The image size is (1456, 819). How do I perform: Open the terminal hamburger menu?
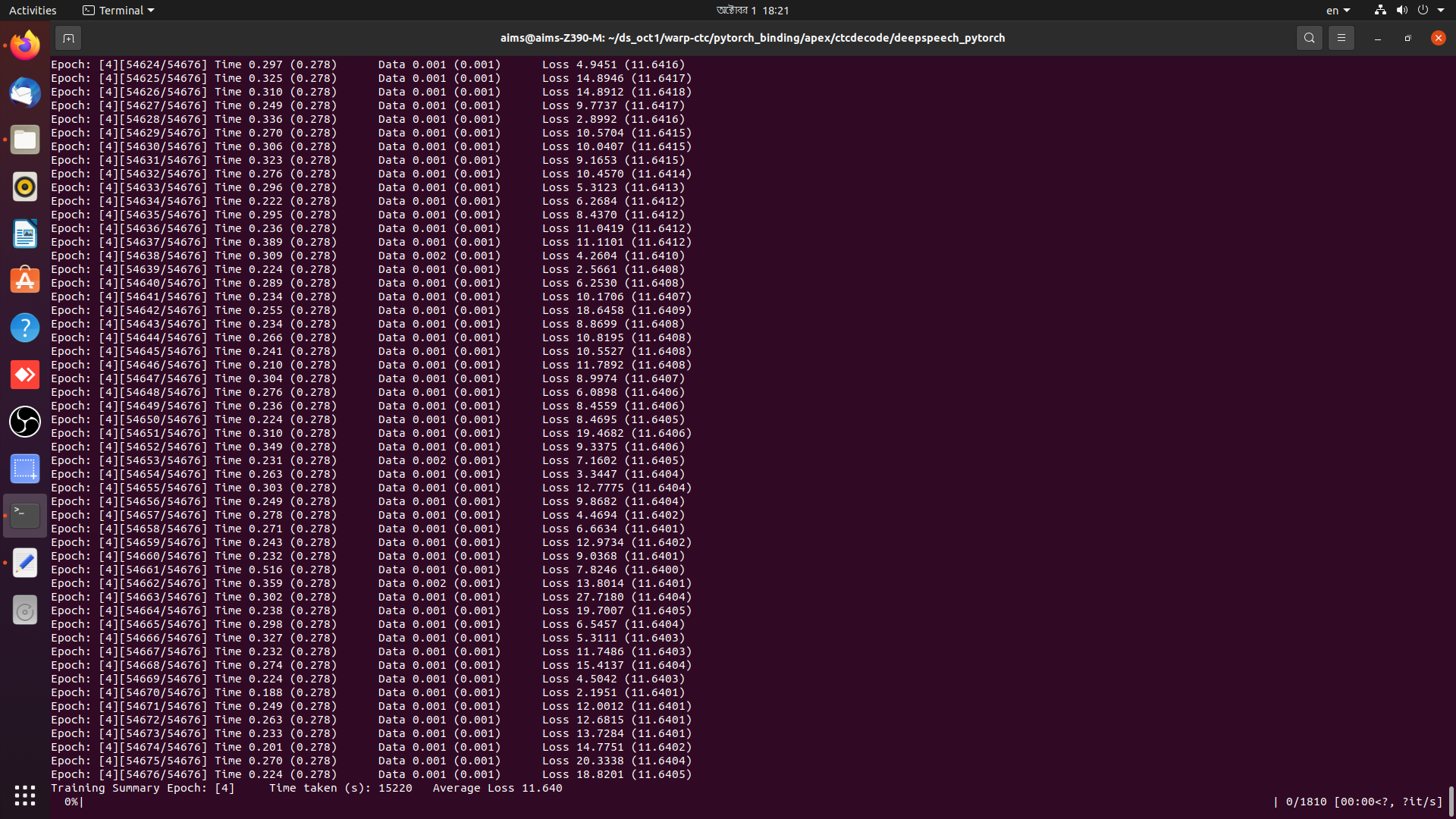click(1341, 38)
